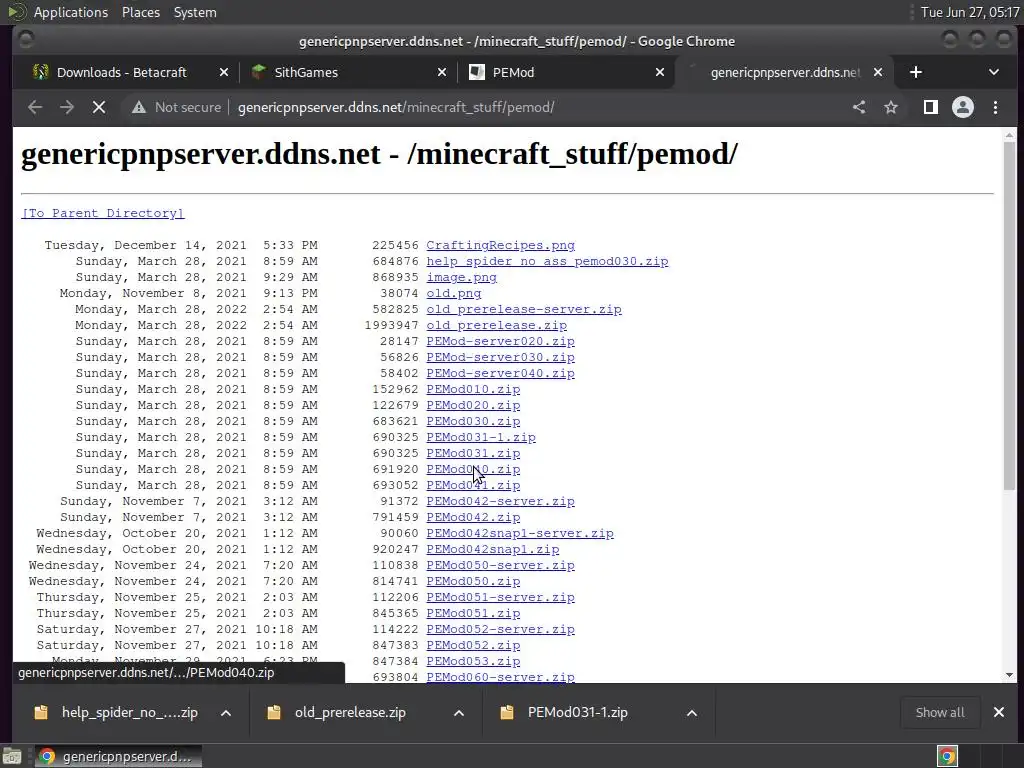Viewport: 1024px width, 768px height.
Task: Stop loading the page with the X
Action: click(x=99, y=107)
